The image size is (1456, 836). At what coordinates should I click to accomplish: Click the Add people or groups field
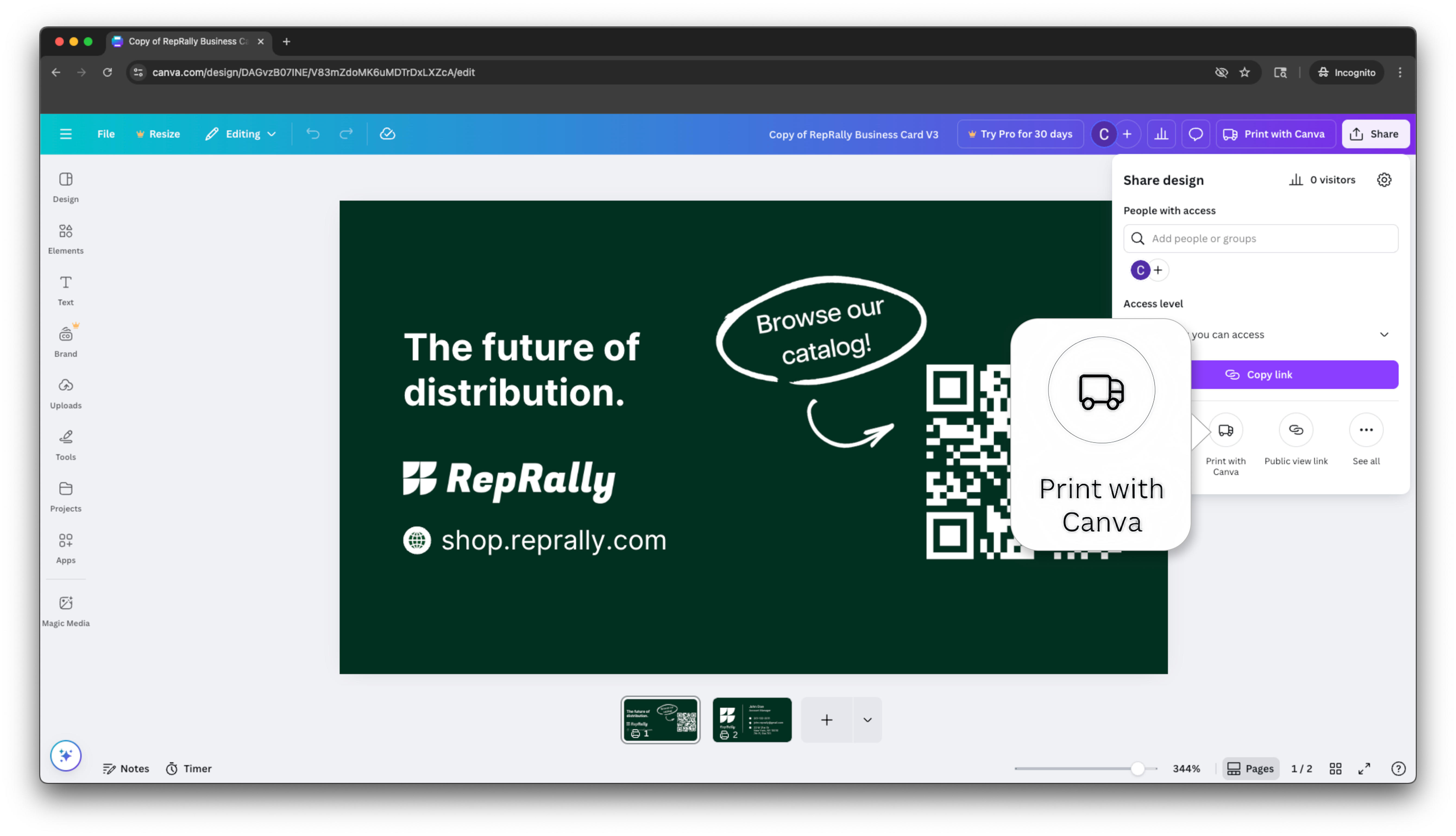[1260, 238]
